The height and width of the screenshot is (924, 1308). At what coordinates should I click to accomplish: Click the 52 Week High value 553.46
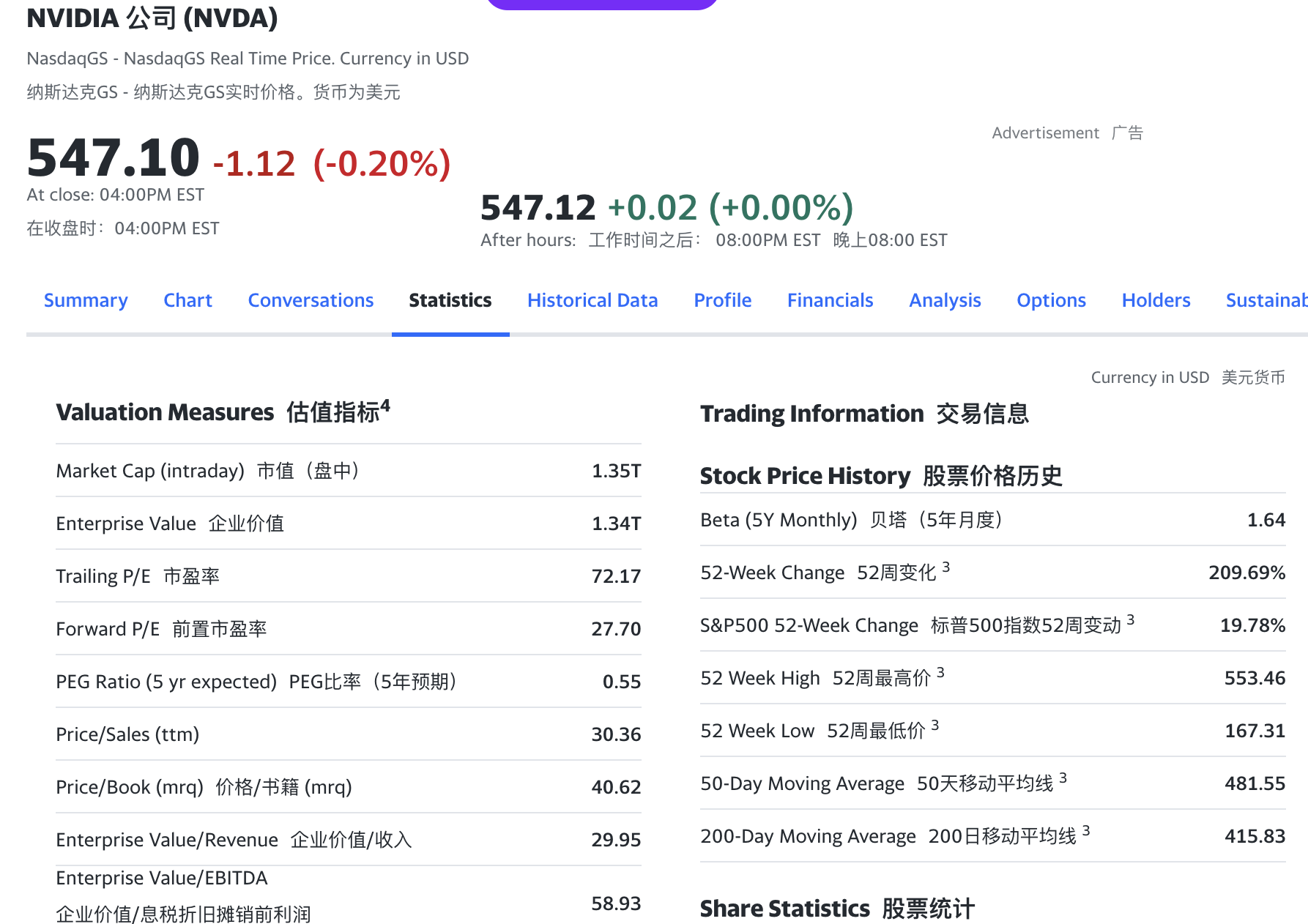[x=1255, y=678]
